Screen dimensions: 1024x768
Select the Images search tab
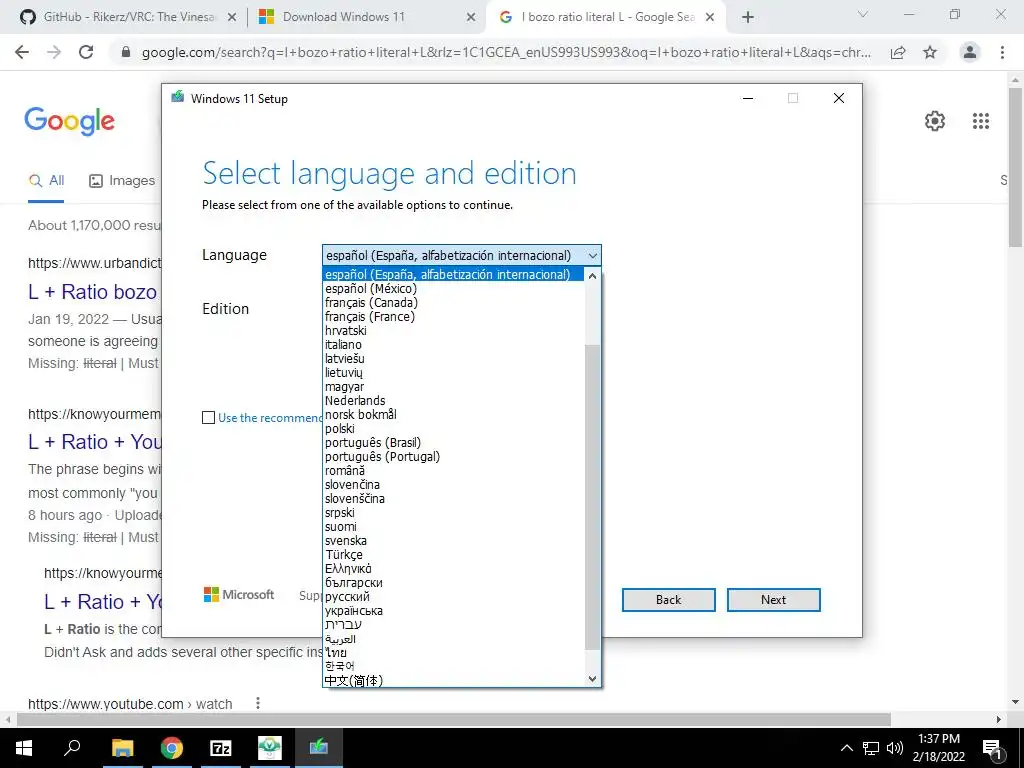pos(121,181)
